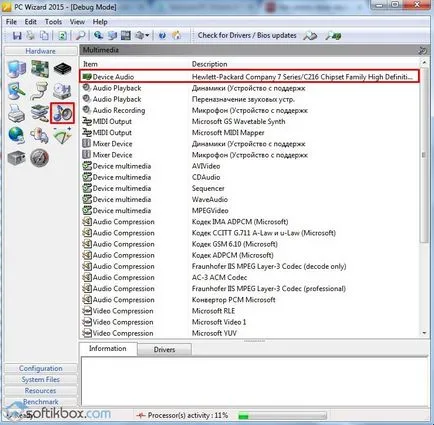Open the Multimedia speaker and note icon
434x425 pixels.
click(62, 113)
